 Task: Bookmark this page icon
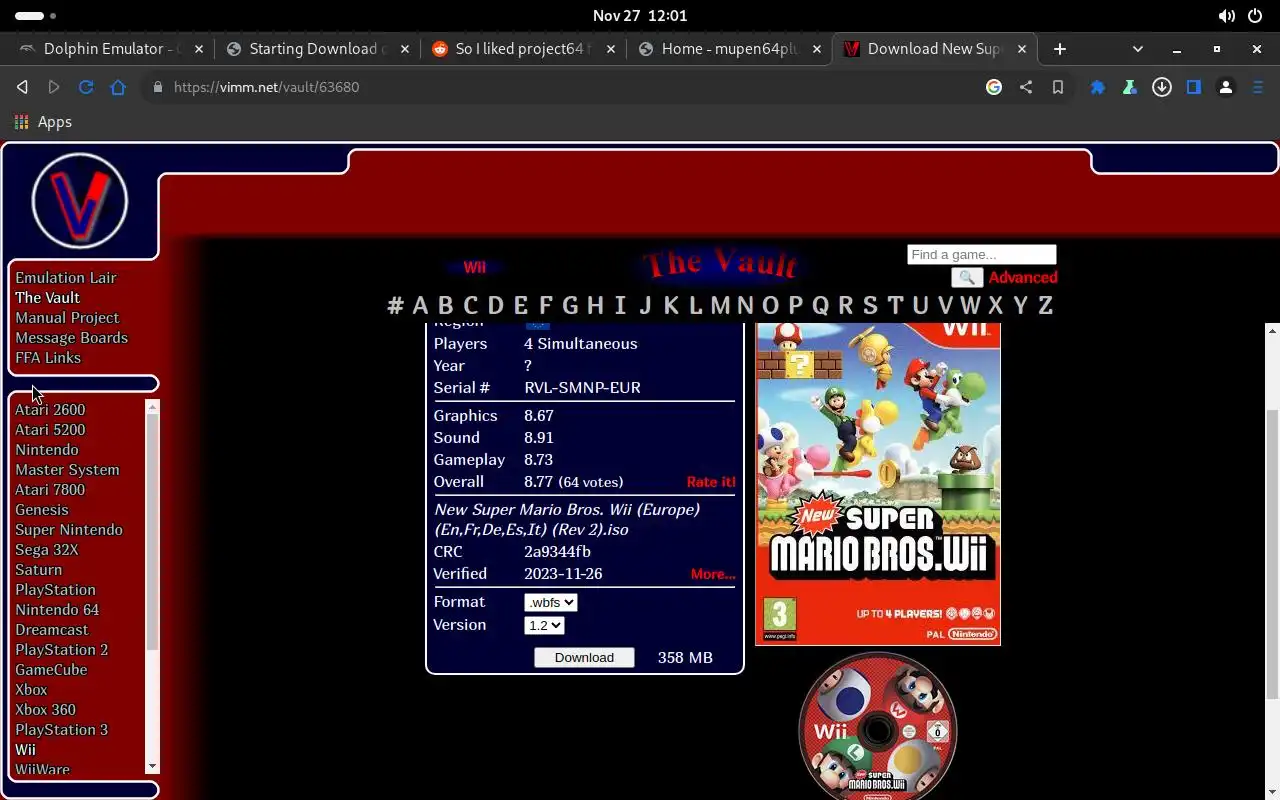pos(1058,87)
